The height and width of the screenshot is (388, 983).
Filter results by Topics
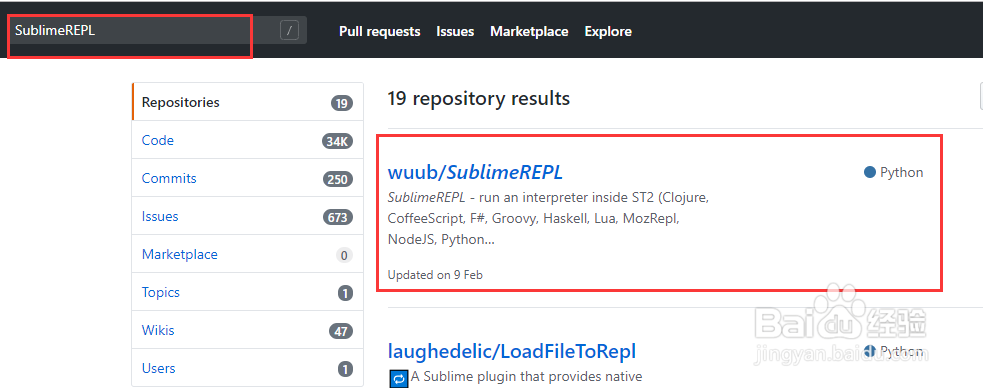pyautogui.click(x=248, y=292)
